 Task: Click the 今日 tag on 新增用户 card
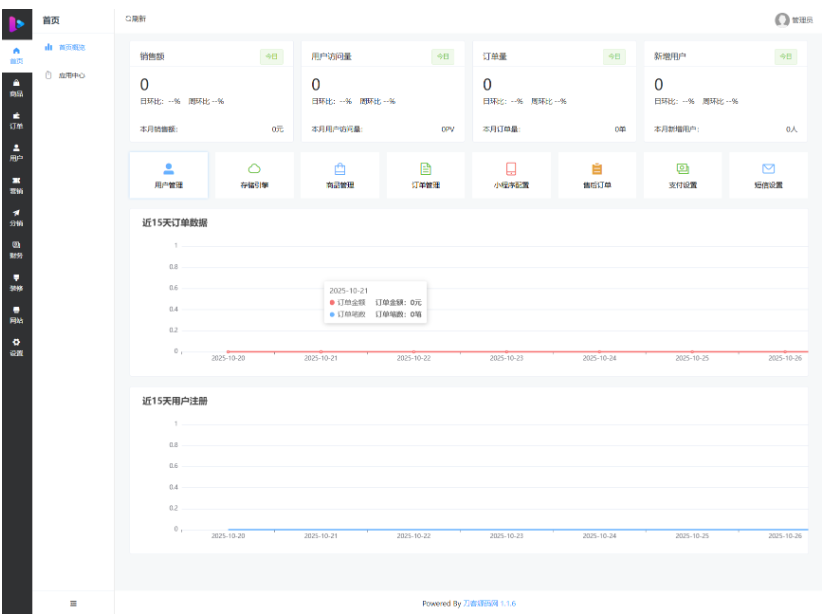pyautogui.click(x=786, y=57)
